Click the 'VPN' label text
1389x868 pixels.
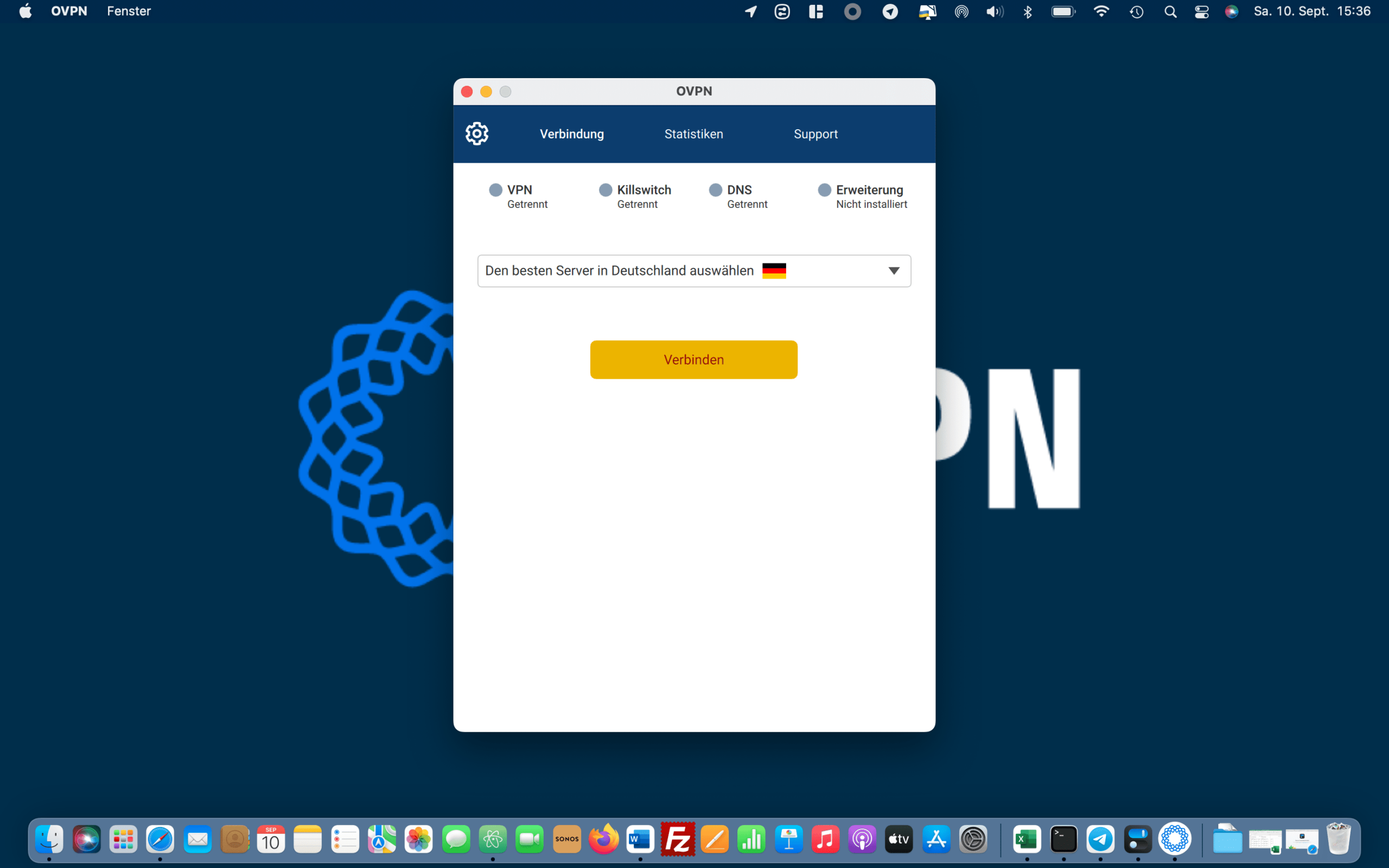519,189
